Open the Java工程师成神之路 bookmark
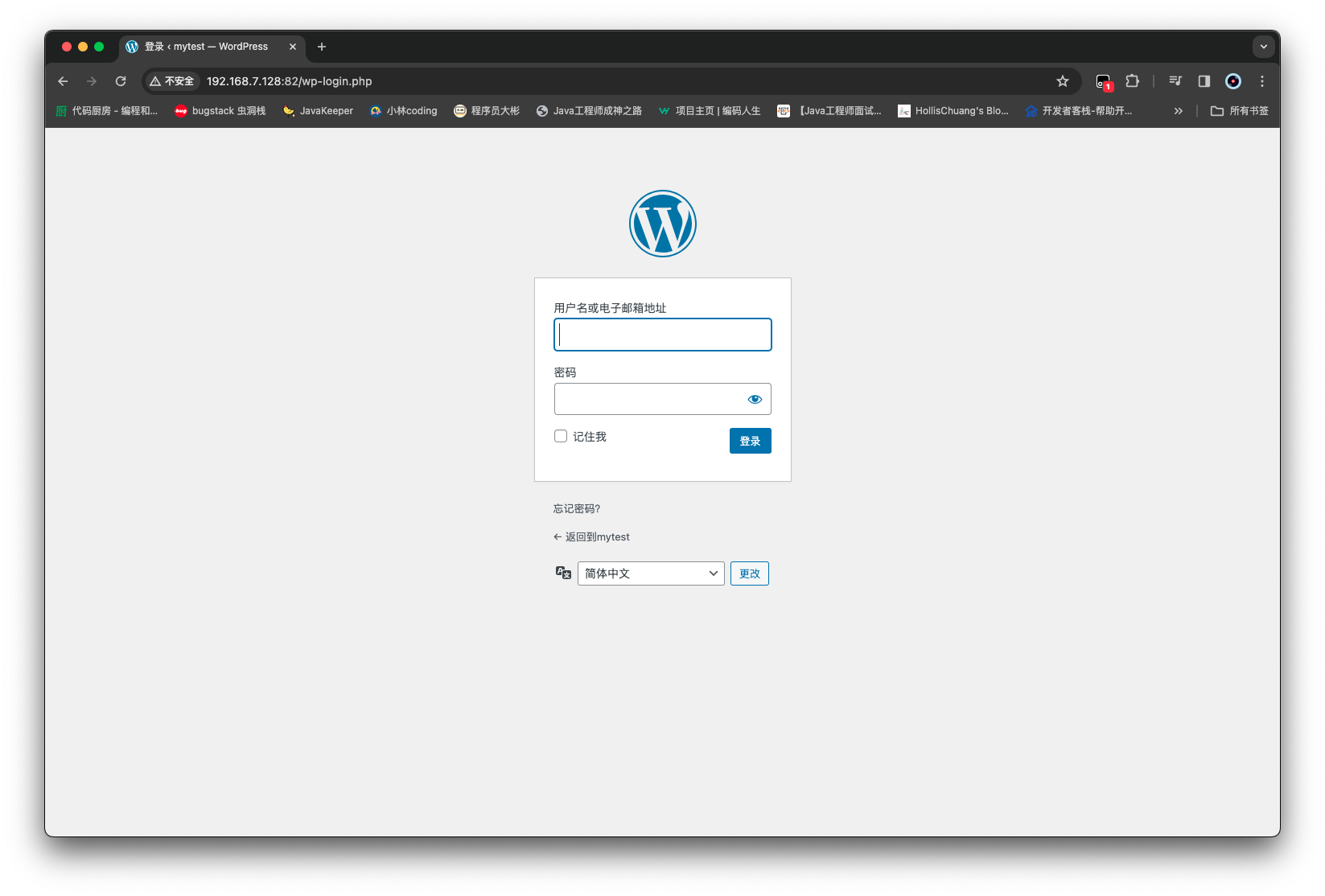The image size is (1325, 896). 589,111
